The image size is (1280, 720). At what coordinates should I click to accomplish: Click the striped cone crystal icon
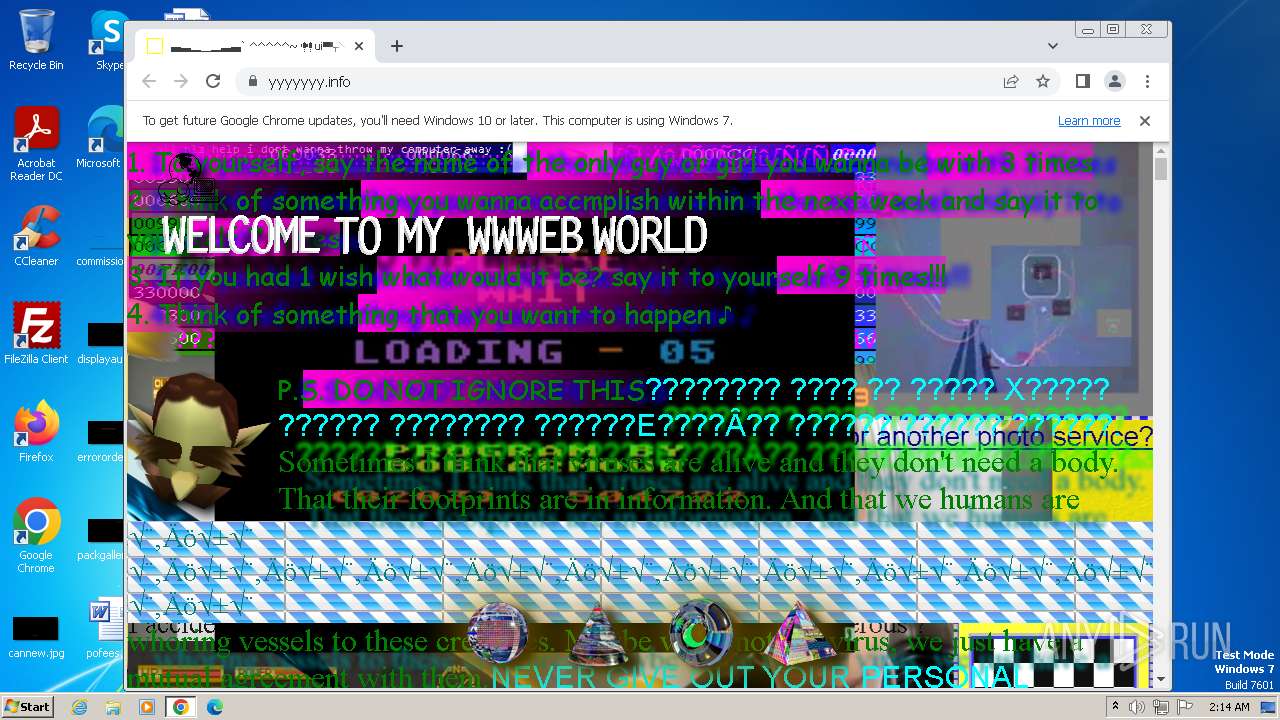coord(598,634)
